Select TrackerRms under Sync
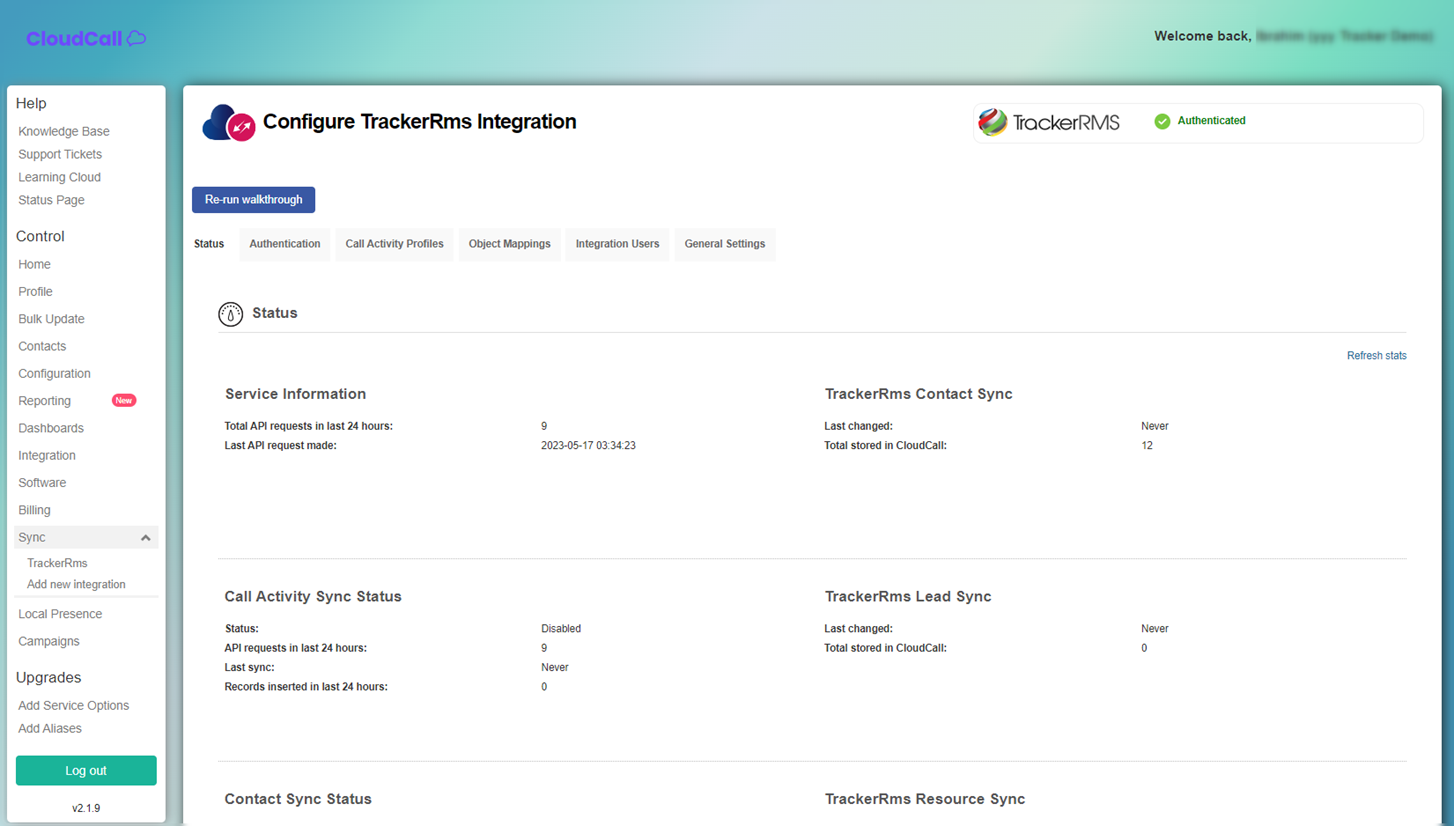Image resolution: width=1454 pixels, height=826 pixels. point(57,563)
